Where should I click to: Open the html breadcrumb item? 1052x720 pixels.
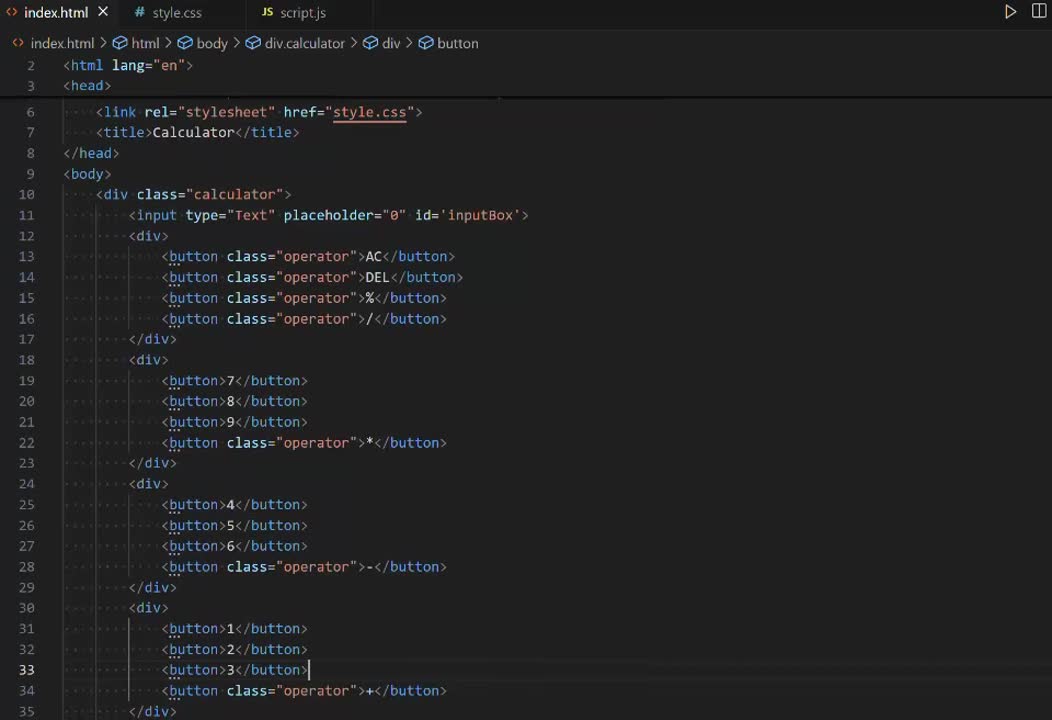[x=145, y=43]
